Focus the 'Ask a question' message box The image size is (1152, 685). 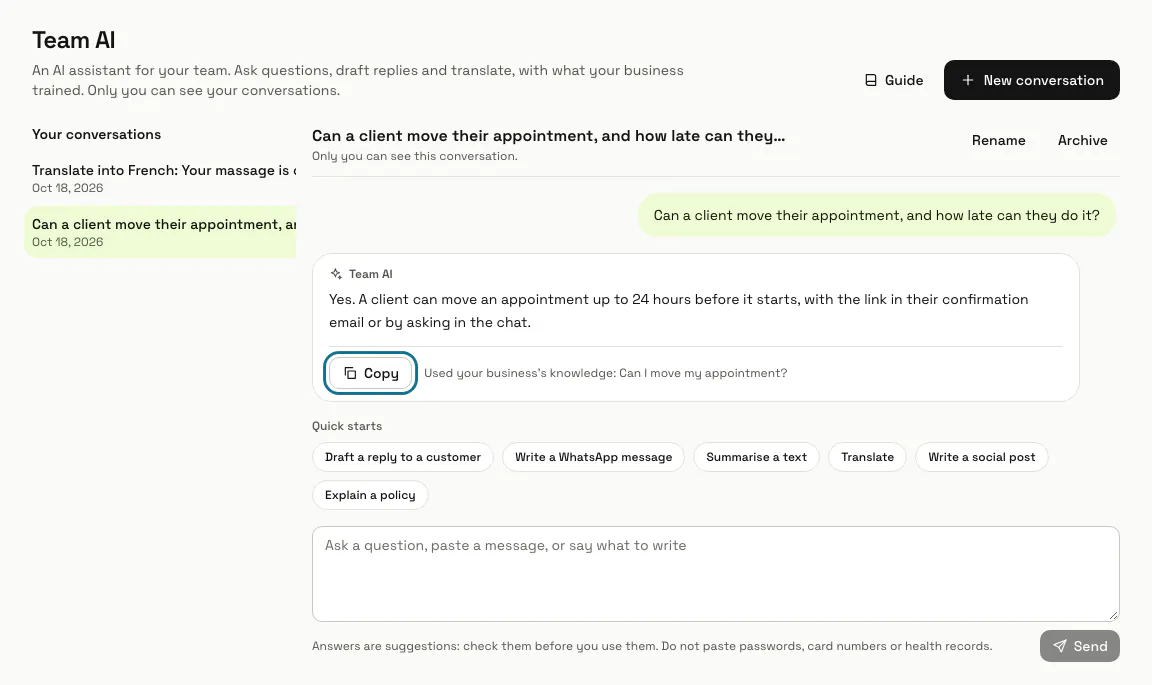pyautogui.click(x=716, y=574)
